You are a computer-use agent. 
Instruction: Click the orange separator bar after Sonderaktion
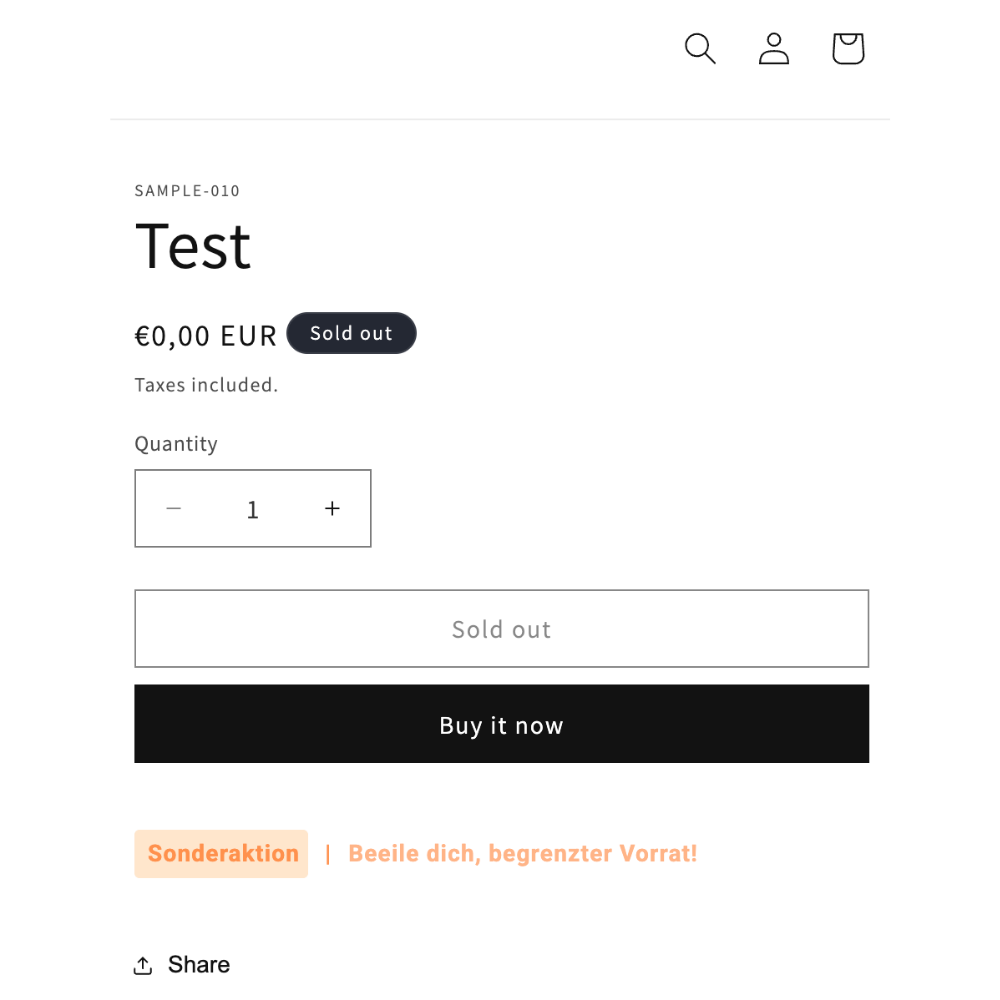tap(328, 855)
